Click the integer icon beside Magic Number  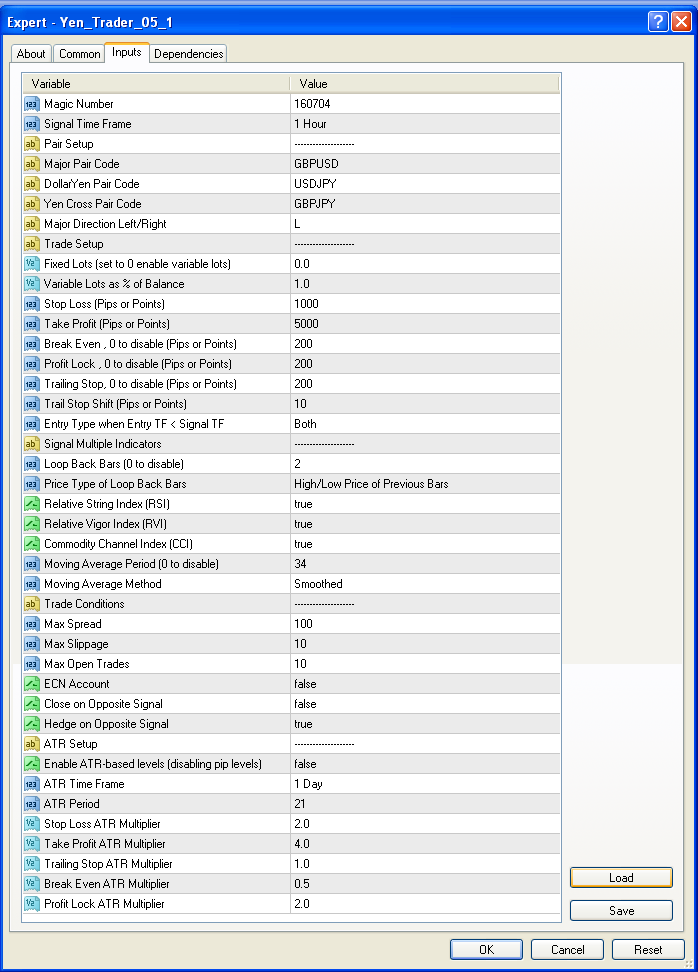pyautogui.click(x=31, y=104)
